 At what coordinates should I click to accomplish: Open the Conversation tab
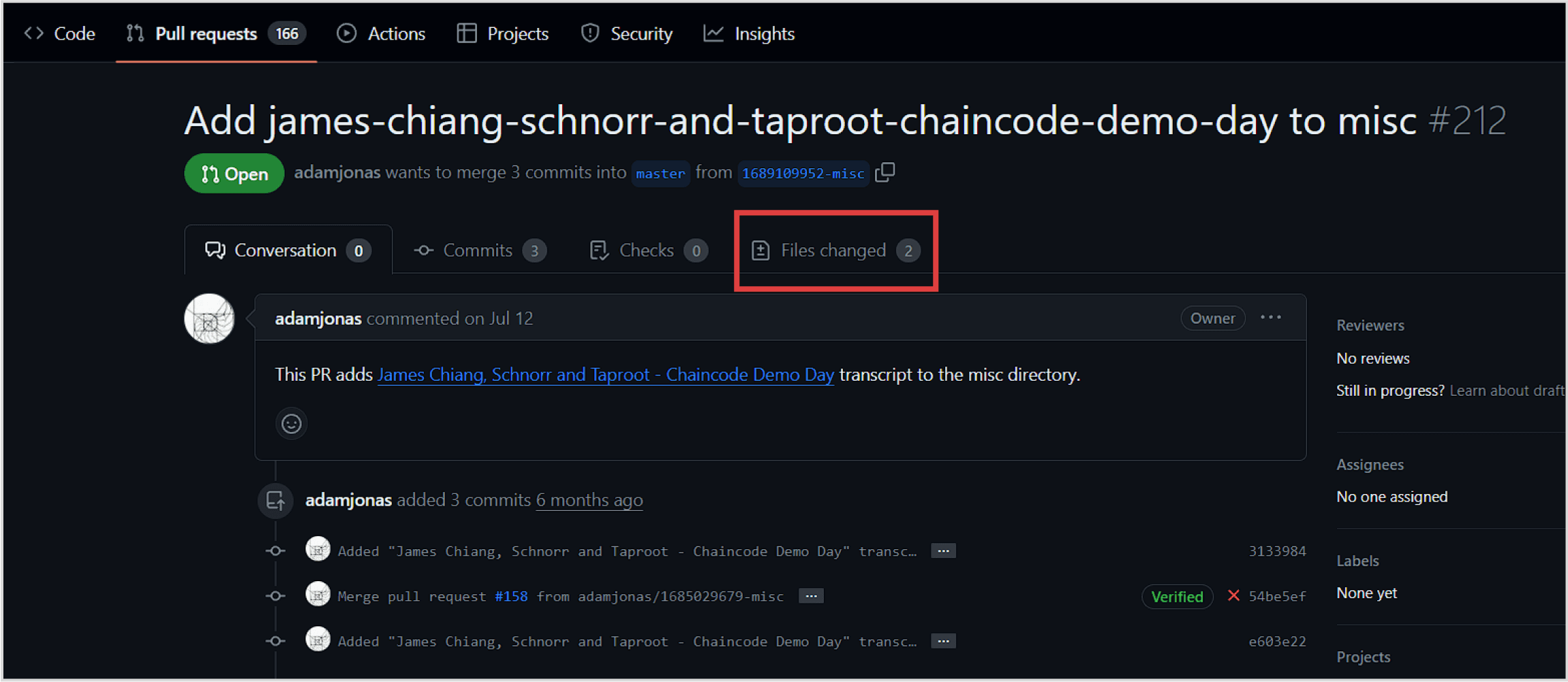[x=286, y=250]
